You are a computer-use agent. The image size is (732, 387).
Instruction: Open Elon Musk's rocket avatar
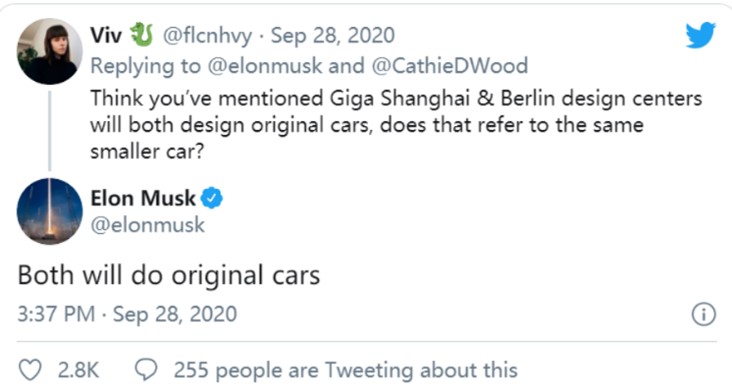point(49,211)
